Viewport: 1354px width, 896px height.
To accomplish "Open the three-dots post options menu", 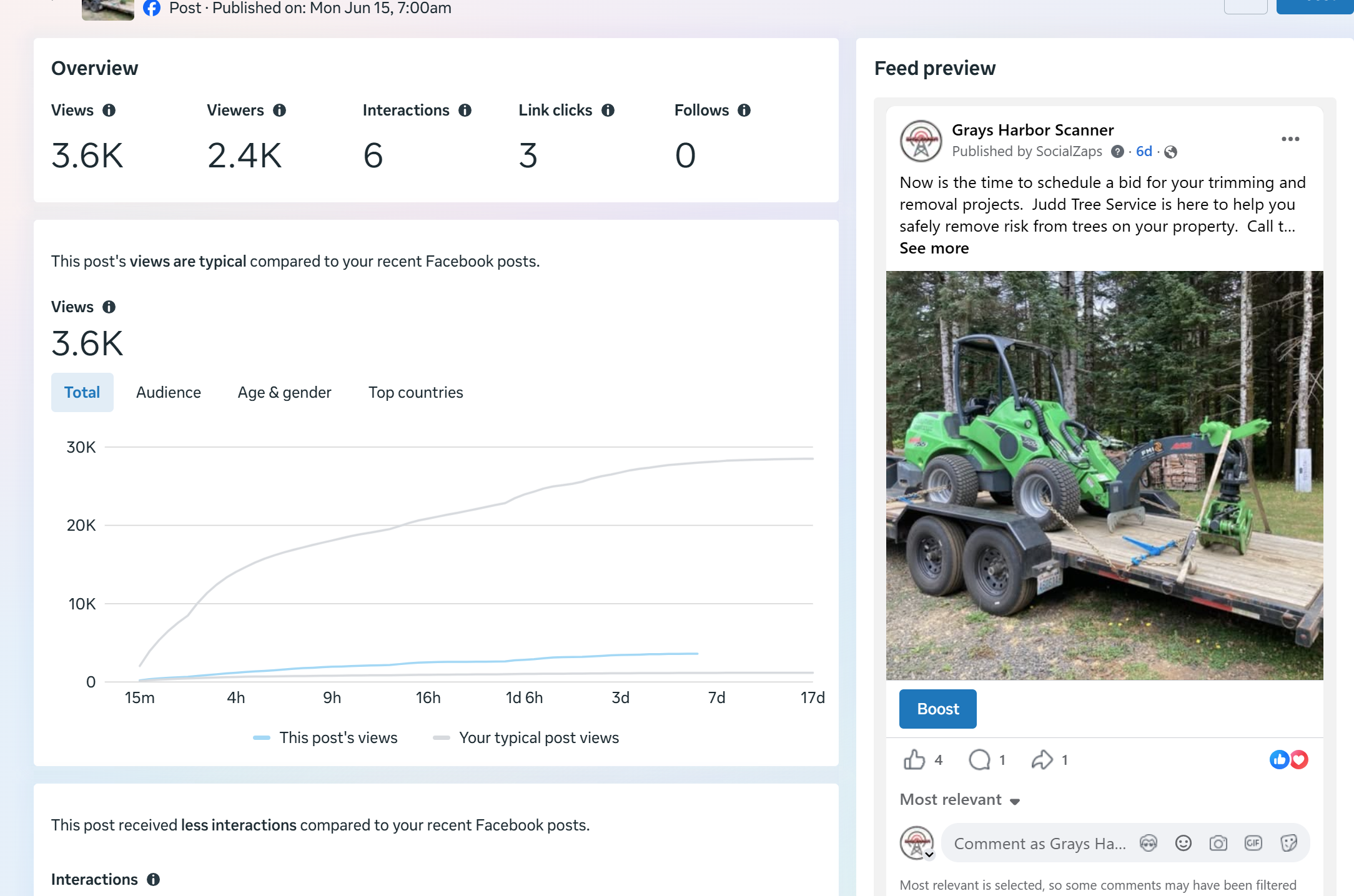I will [1290, 139].
